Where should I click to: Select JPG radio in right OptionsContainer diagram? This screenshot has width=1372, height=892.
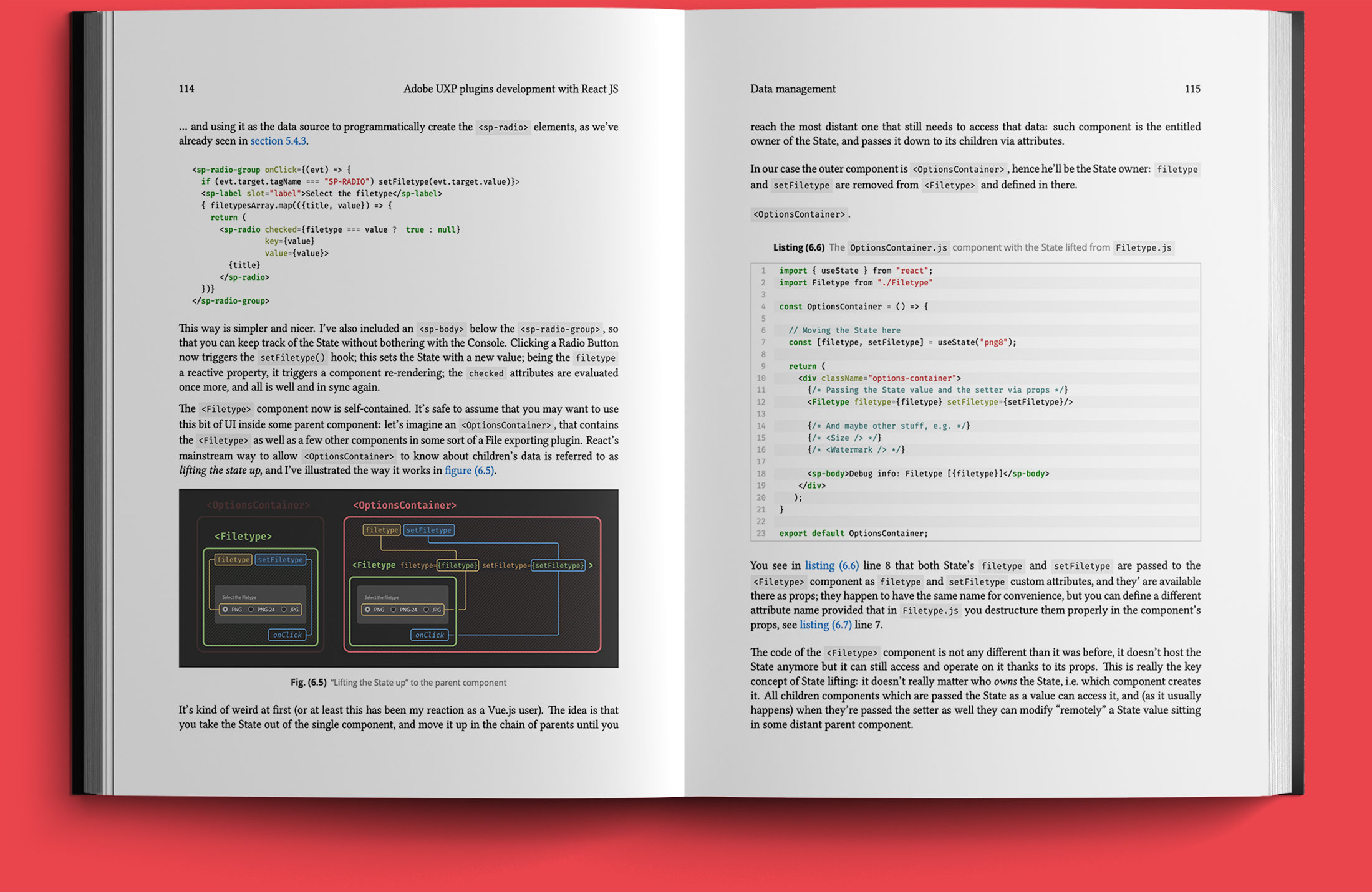click(x=427, y=610)
